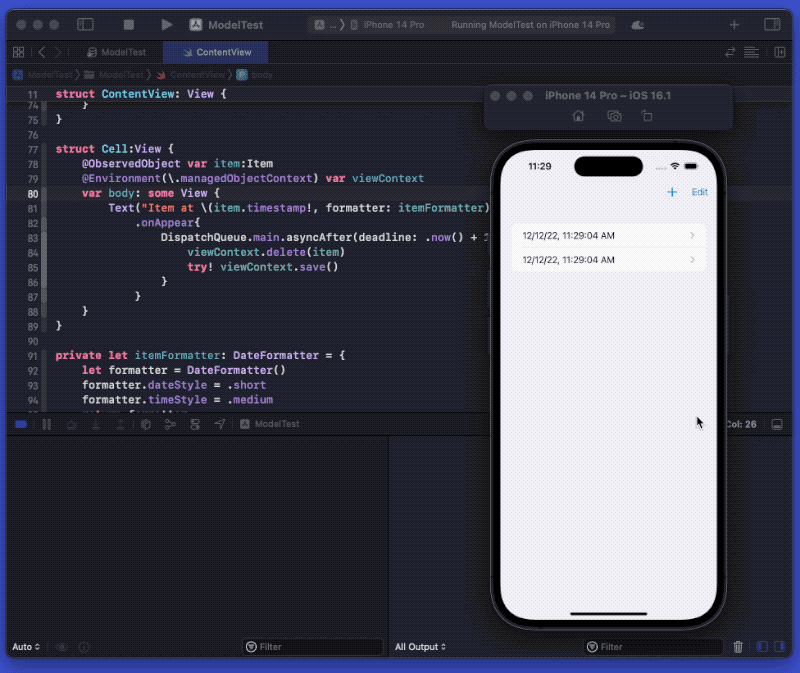This screenshot has width=800, height=673.
Task: Click the Simulator home indicator bar
Action: 608,614
